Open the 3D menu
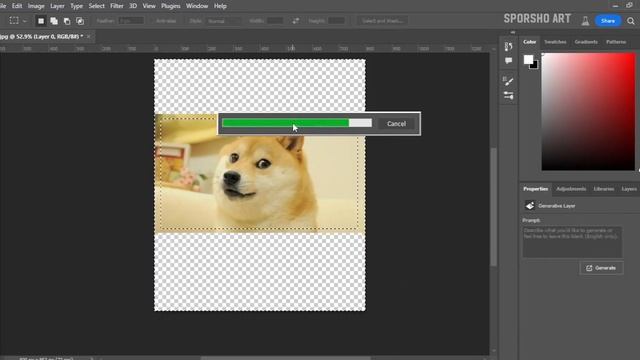This screenshot has width=640, height=360. [133, 6]
